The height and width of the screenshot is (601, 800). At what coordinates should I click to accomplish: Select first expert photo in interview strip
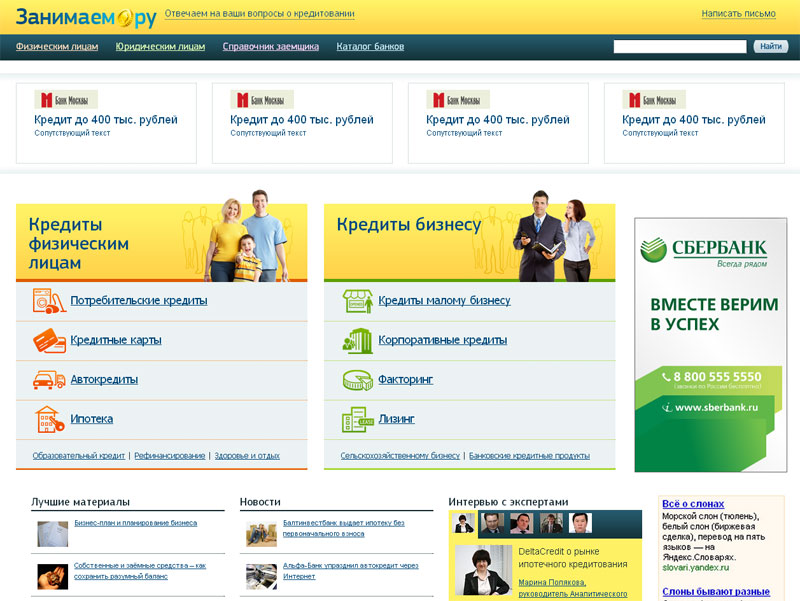click(464, 523)
